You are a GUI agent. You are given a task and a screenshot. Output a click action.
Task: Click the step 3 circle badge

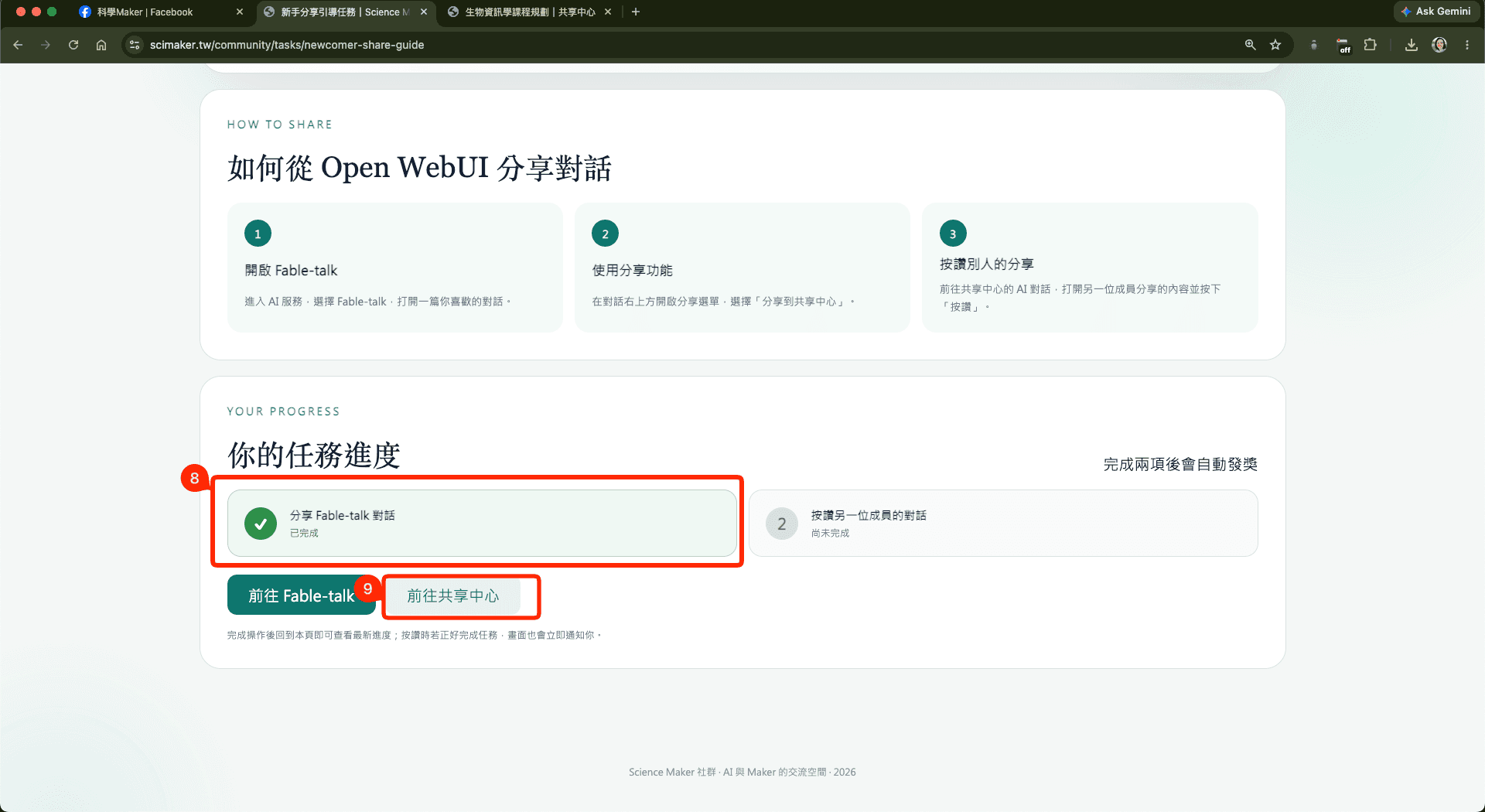click(953, 234)
